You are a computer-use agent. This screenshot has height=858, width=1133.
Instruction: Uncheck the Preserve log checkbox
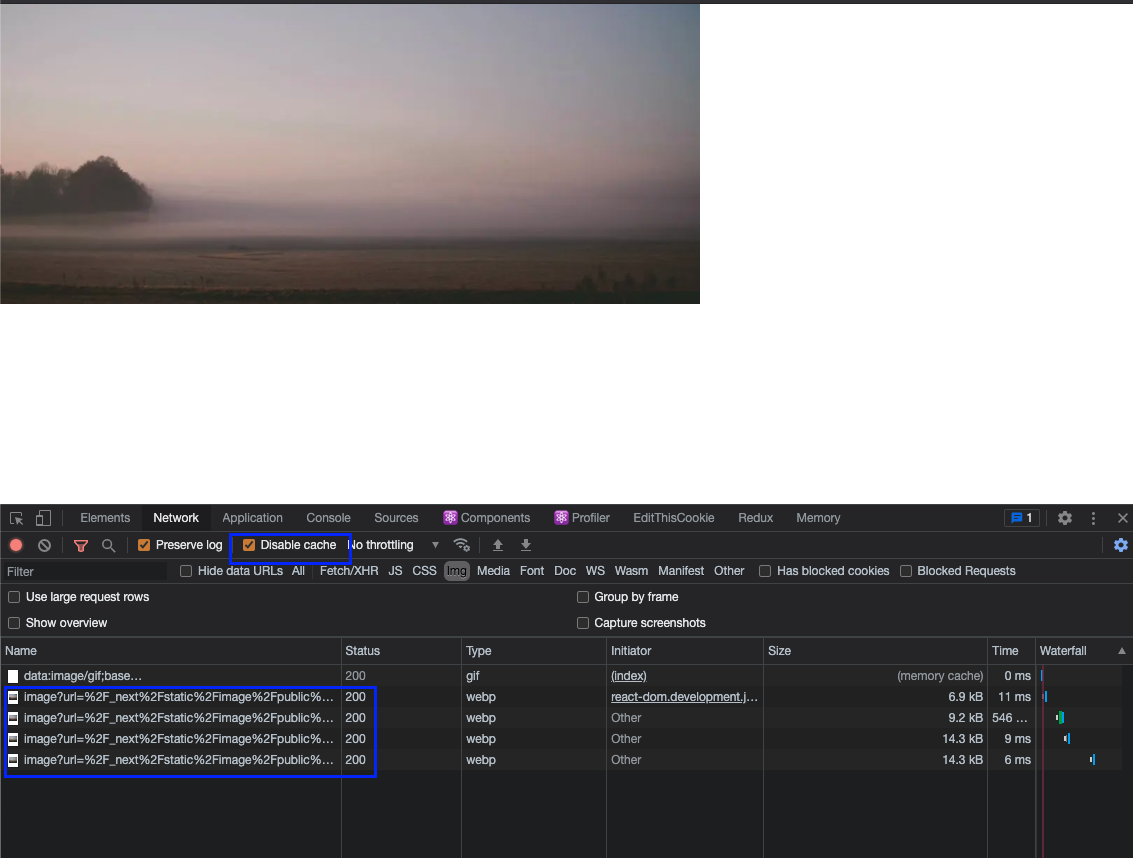click(144, 545)
